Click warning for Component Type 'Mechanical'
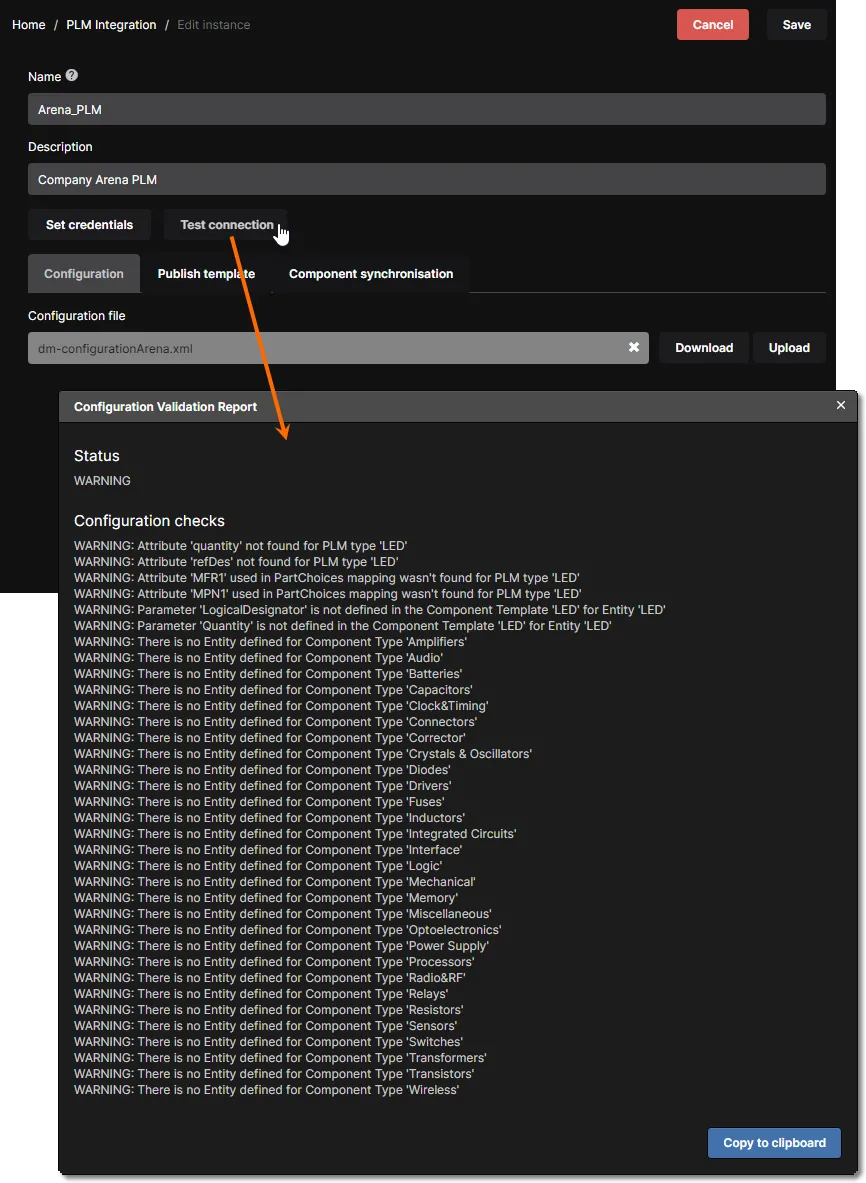The image size is (866, 1183). (275, 881)
